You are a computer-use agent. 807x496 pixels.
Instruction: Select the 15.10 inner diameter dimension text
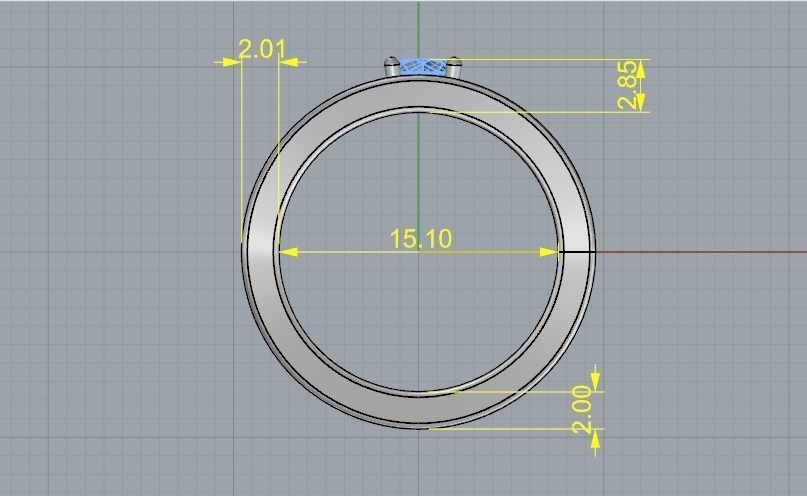(421, 239)
